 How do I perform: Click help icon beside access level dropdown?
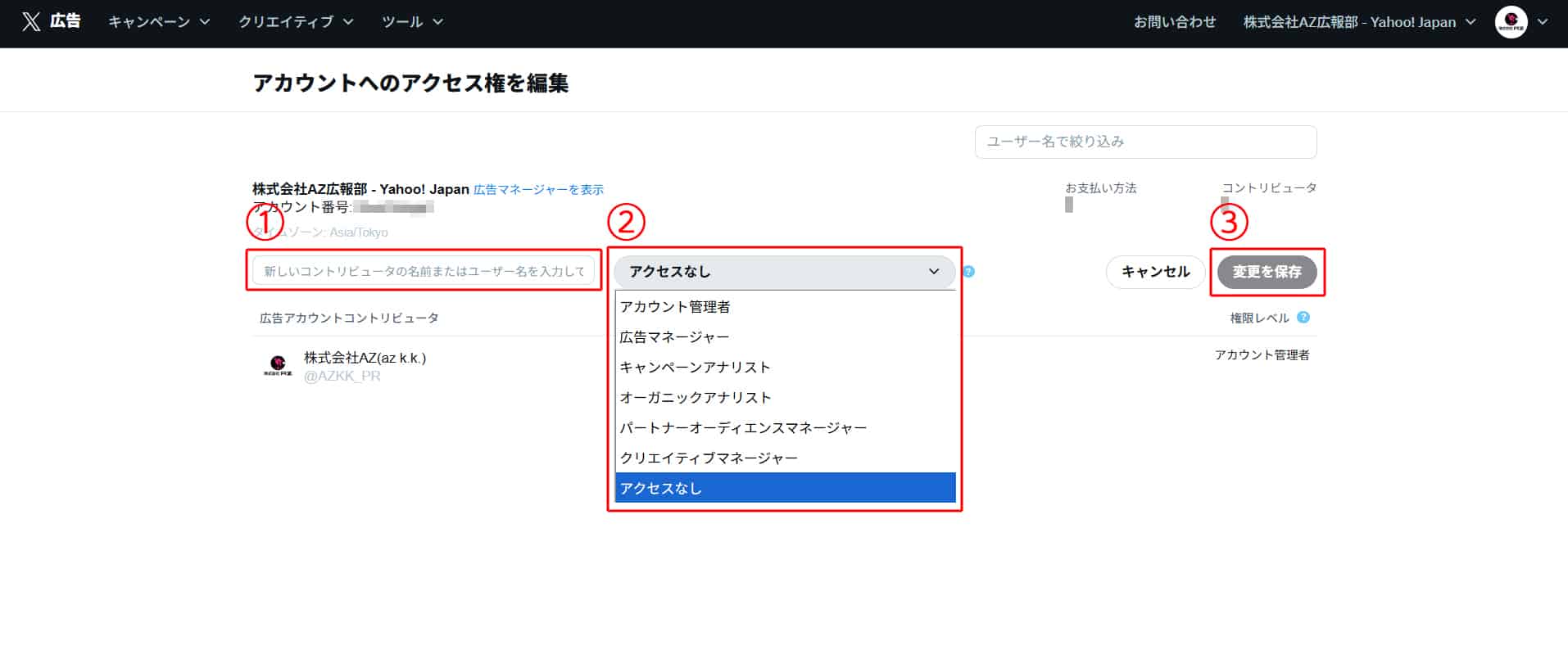968,272
